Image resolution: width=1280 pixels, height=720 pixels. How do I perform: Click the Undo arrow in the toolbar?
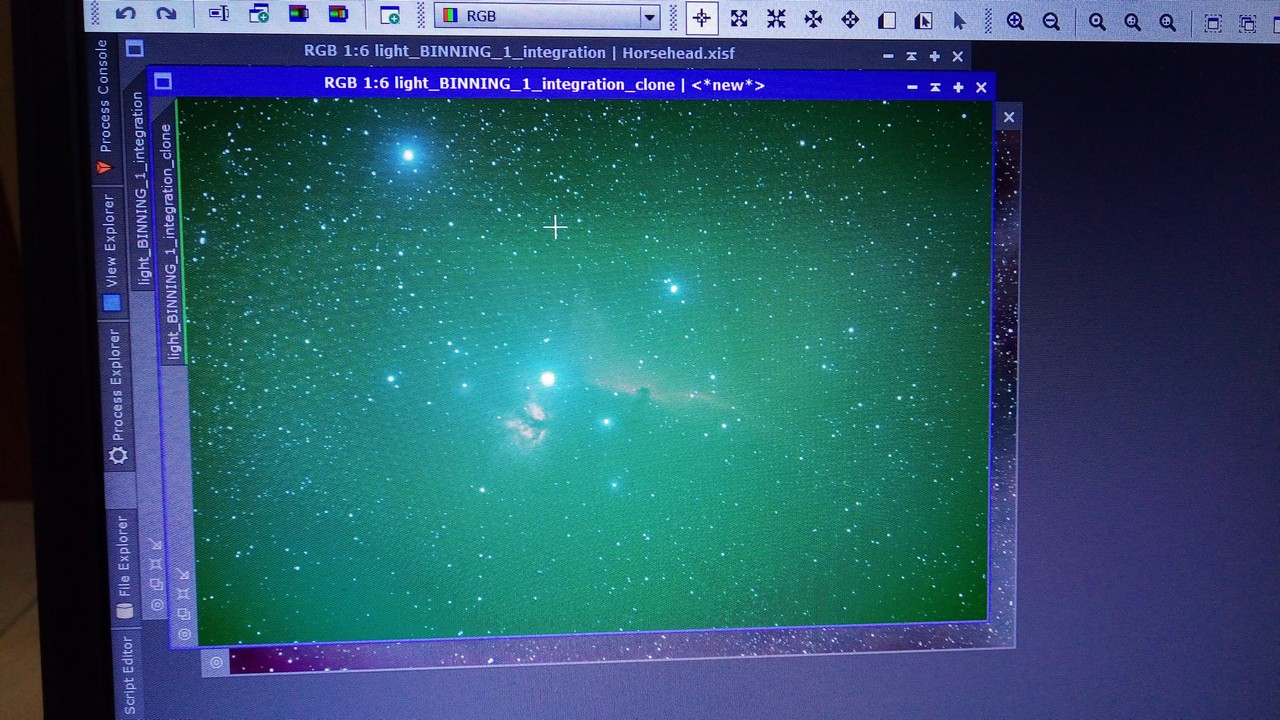click(x=125, y=14)
